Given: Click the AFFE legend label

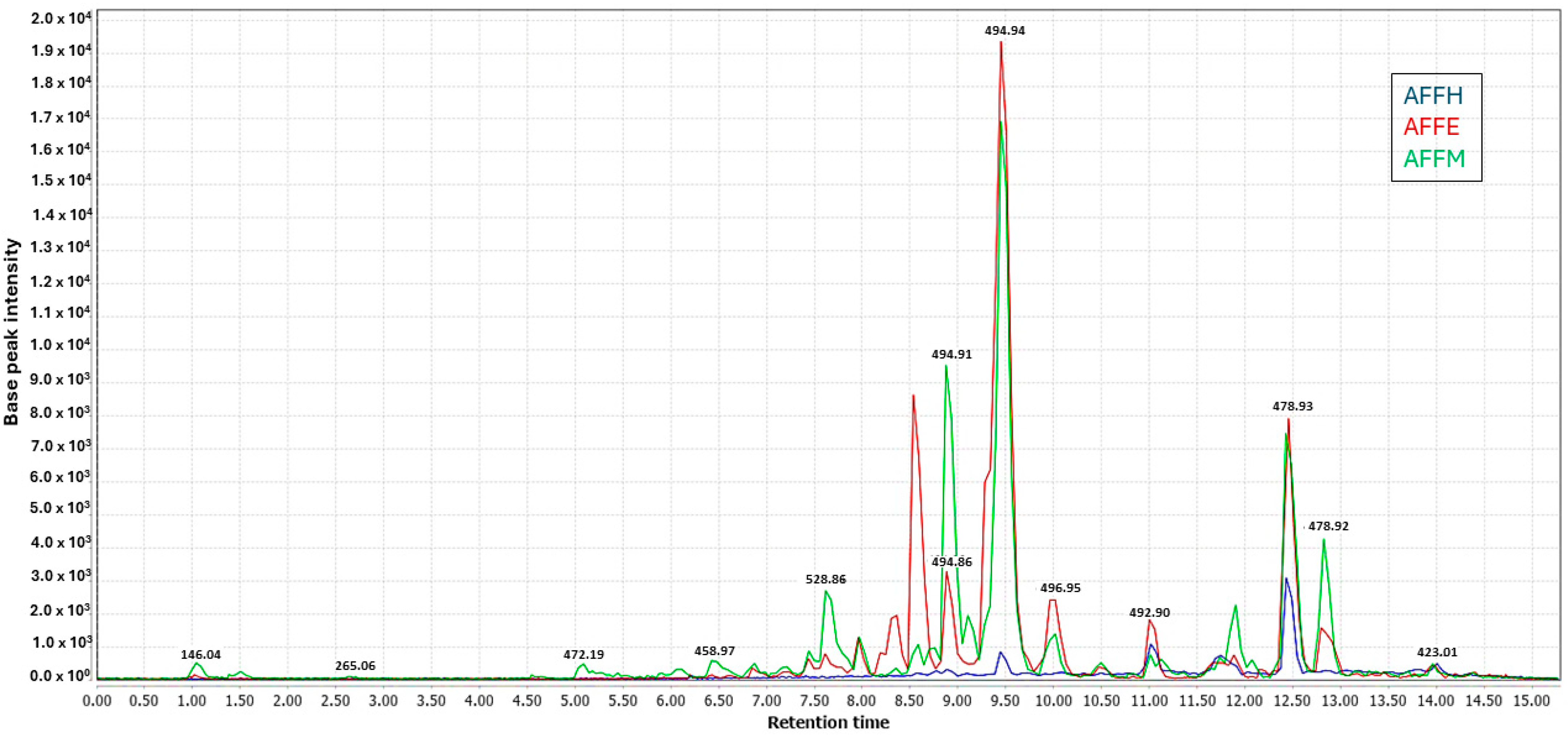Looking at the screenshot, I should (1431, 127).
